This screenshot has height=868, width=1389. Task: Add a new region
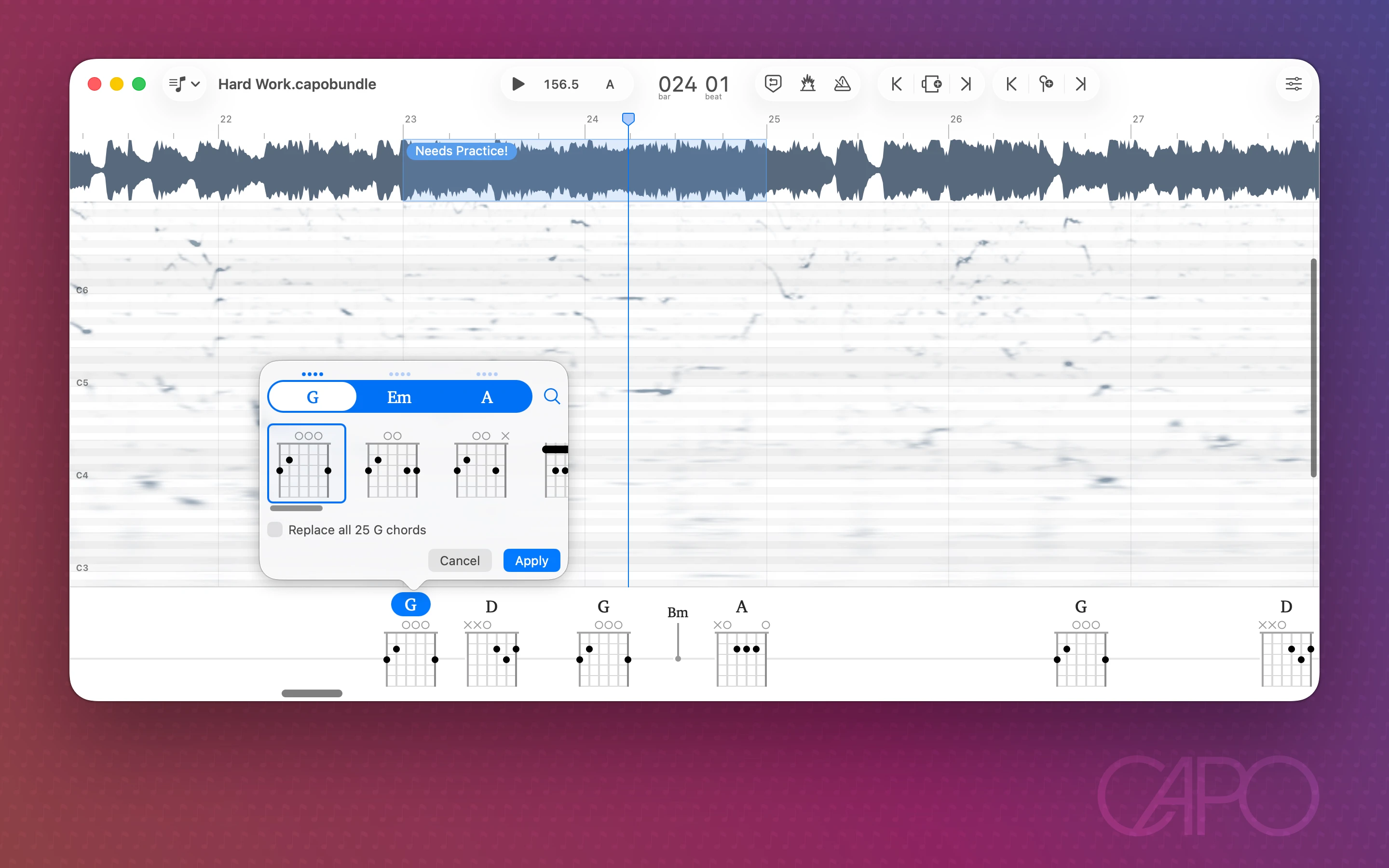pos(931,84)
